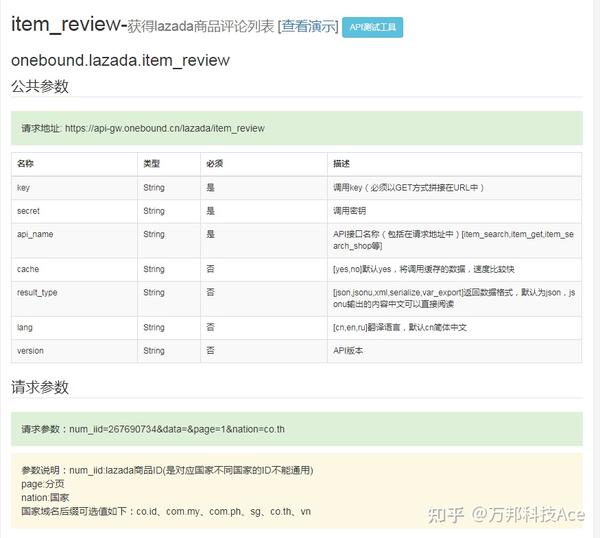The width and height of the screenshot is (600, 538).
Task: Click the 调用key description text
Action: coord(408,187)
